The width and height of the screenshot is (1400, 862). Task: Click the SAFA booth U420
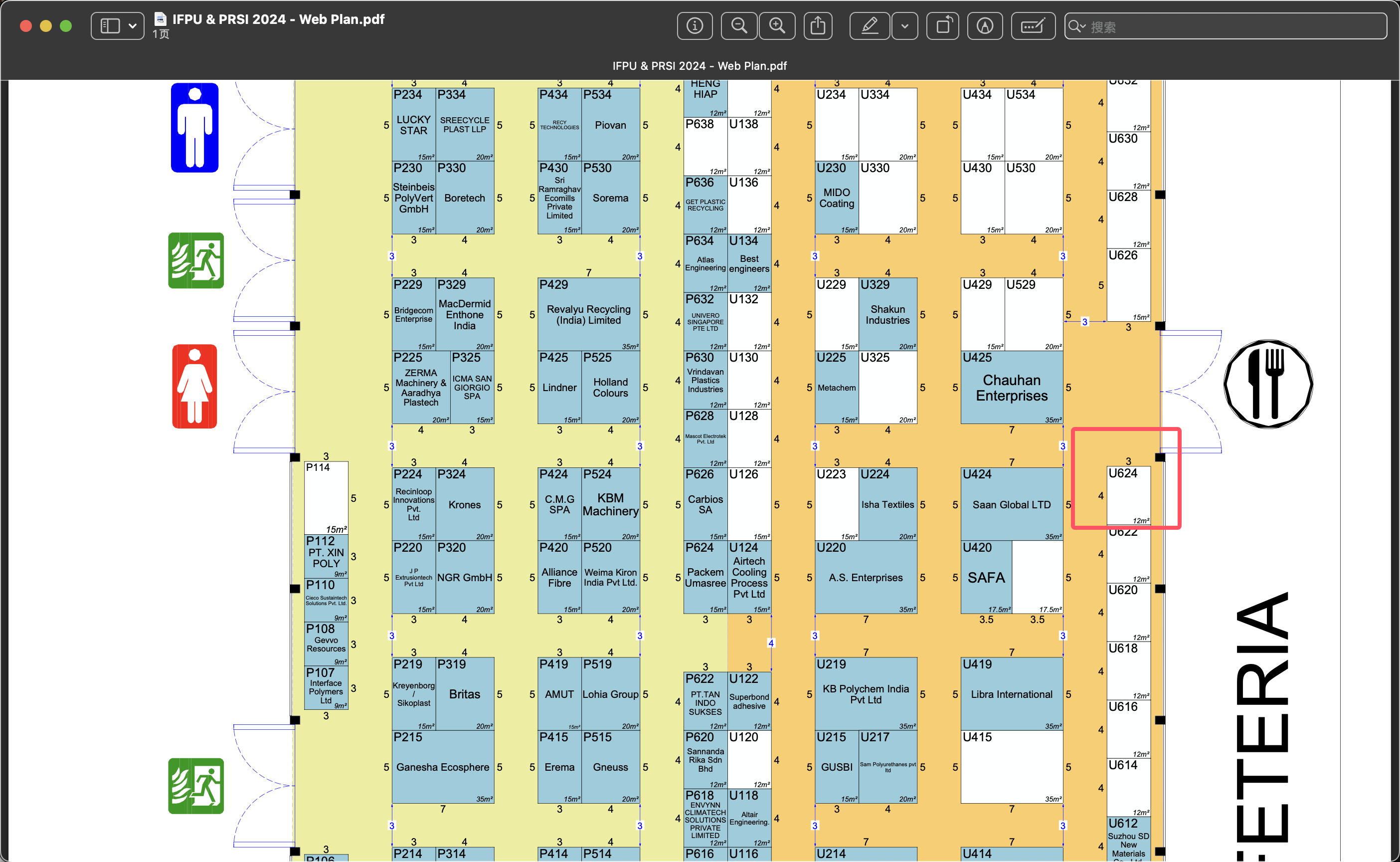point(986,577)
